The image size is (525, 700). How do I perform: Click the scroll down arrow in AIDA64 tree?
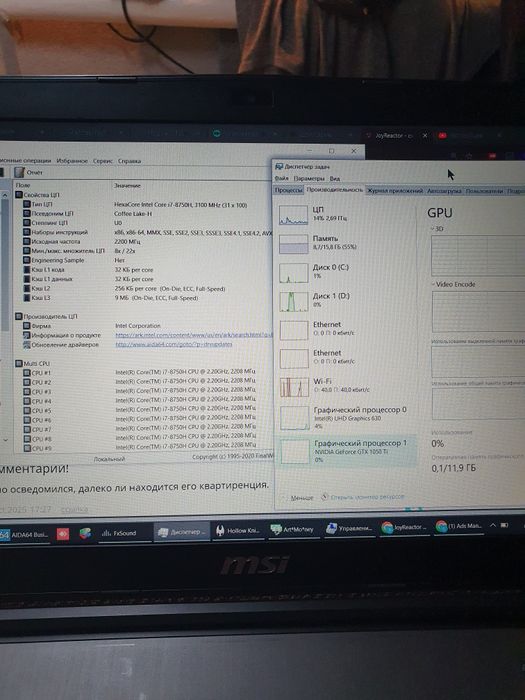coord(5,440)
